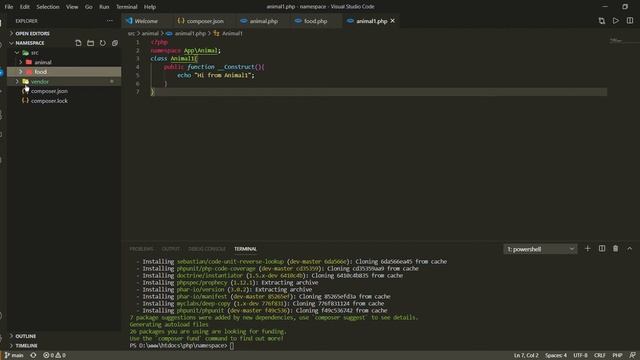Click the synchronize changes icon

pos(33,356)
